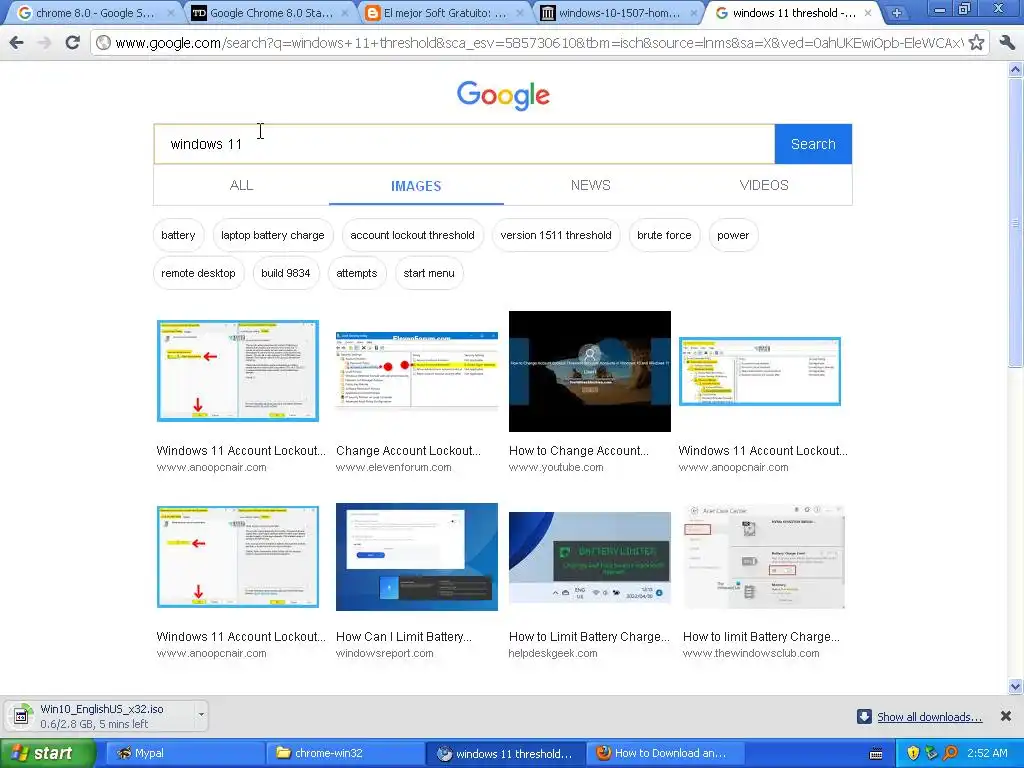This screenshot has height=768, width=1024.
Task: Open the youtube.com How to Change Account thumbnail
Action: (590, 371)
